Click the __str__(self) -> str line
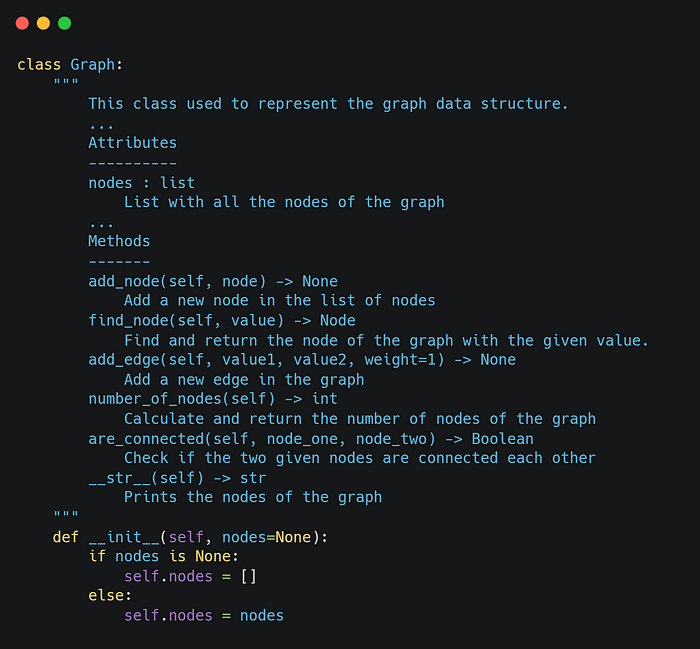The width and height of the screenshot is (700, 649). click(177, 478)
